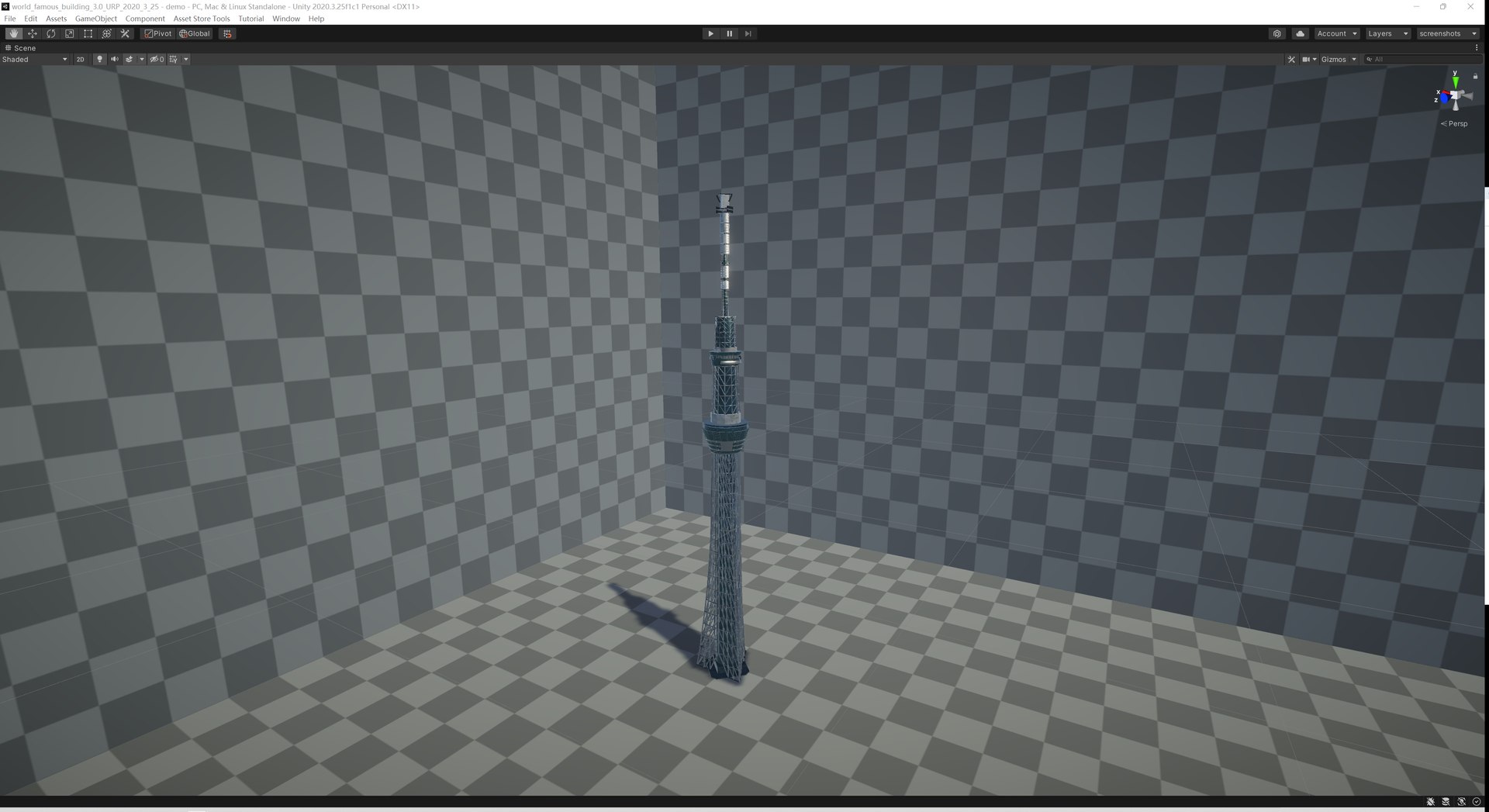
Task: Toggle scene view rotation lock
Action: point(1475,76)
